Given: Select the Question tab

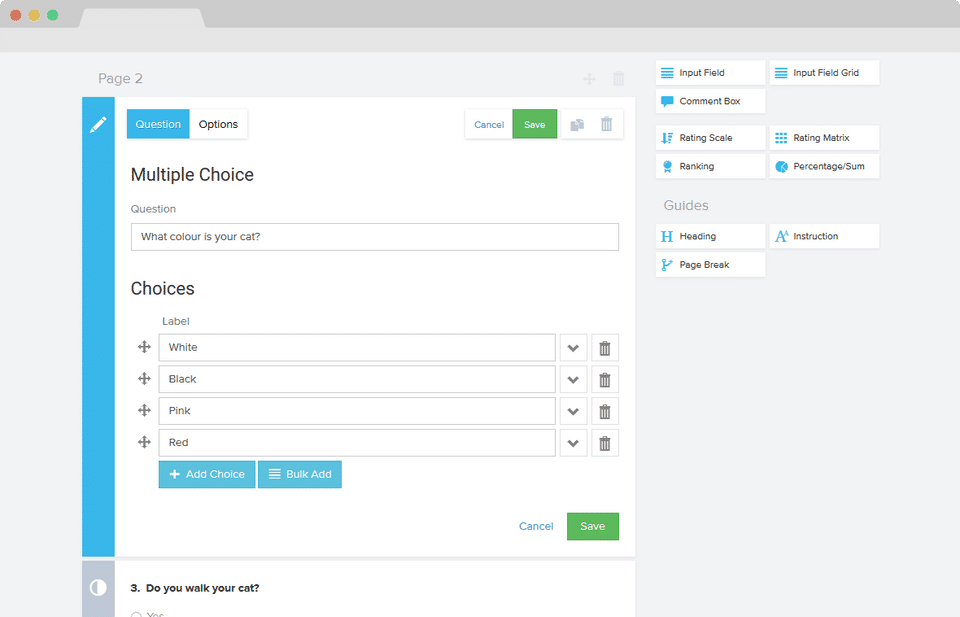Looking at the screenshot, I should [x=158, y=124].
